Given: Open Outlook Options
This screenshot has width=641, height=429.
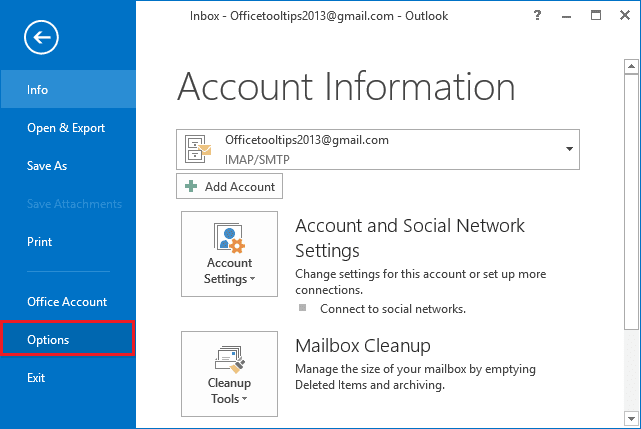Looking at the screenshot, I should (68, 339).
